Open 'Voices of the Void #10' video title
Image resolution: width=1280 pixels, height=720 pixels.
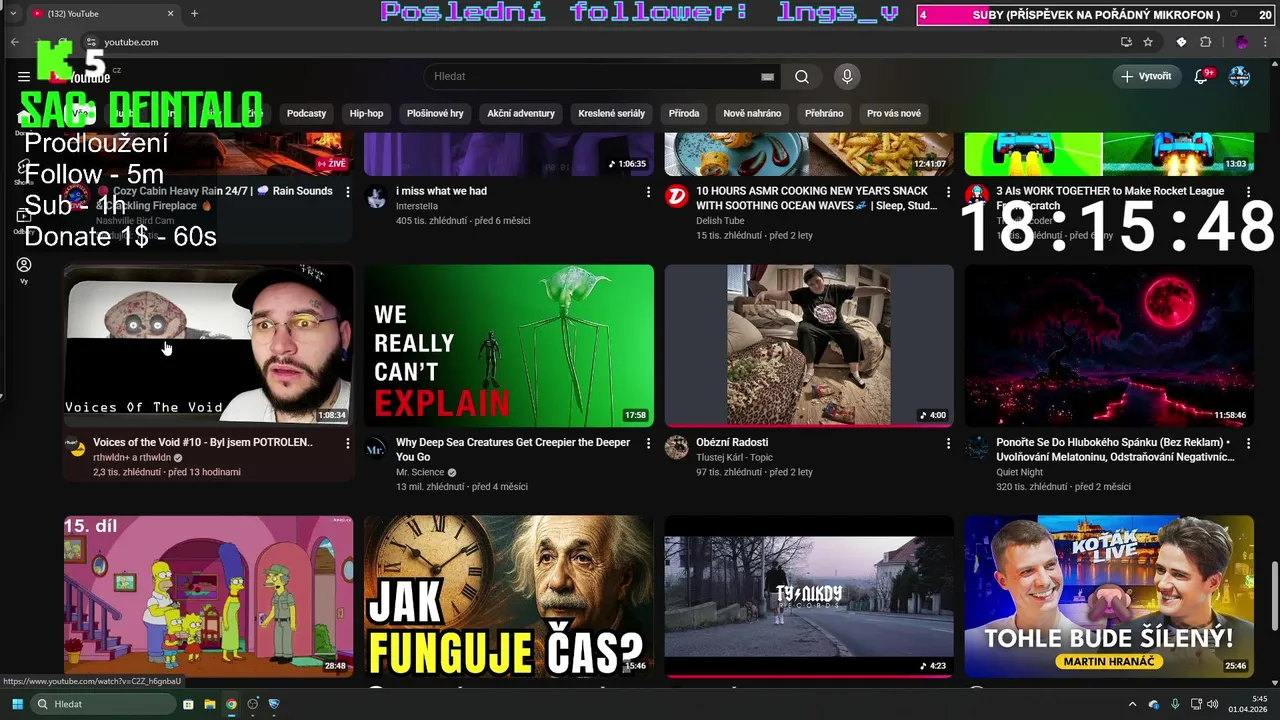[203, 442]
